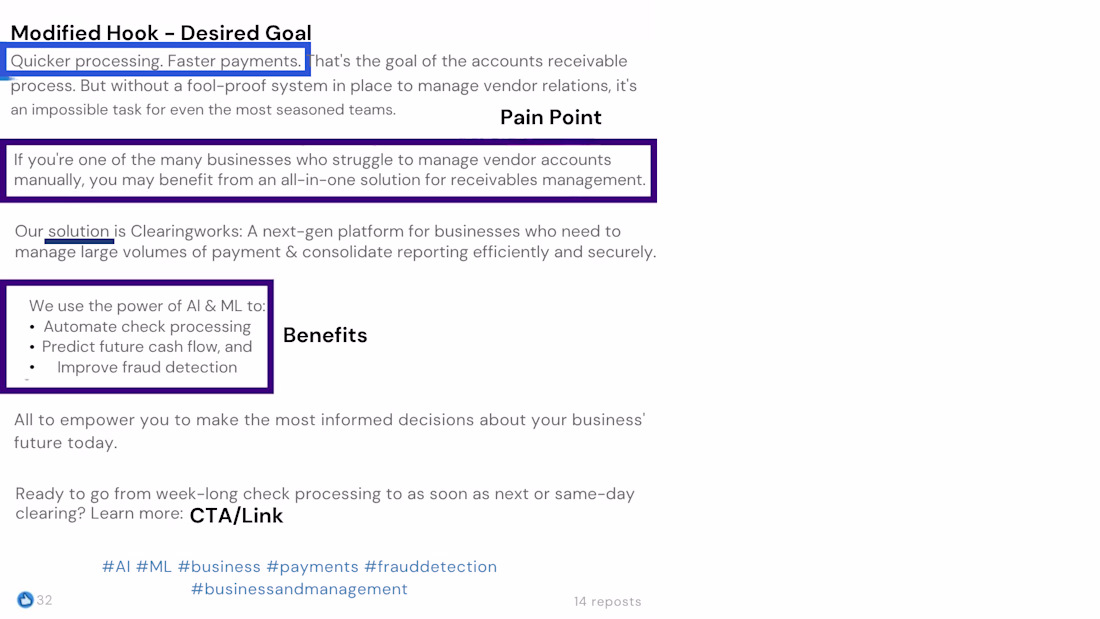
Task: Click the "Learn more:" text
Action: (137, 514)
